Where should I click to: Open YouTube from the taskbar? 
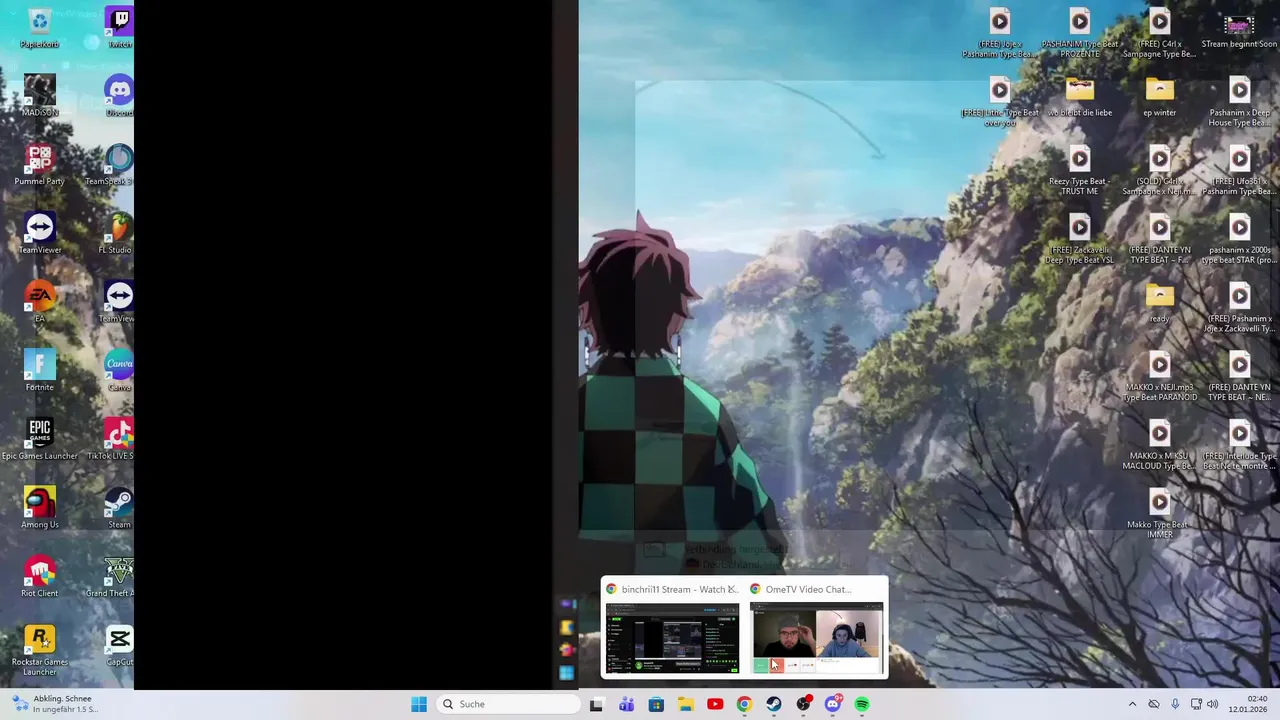(715, 704)
